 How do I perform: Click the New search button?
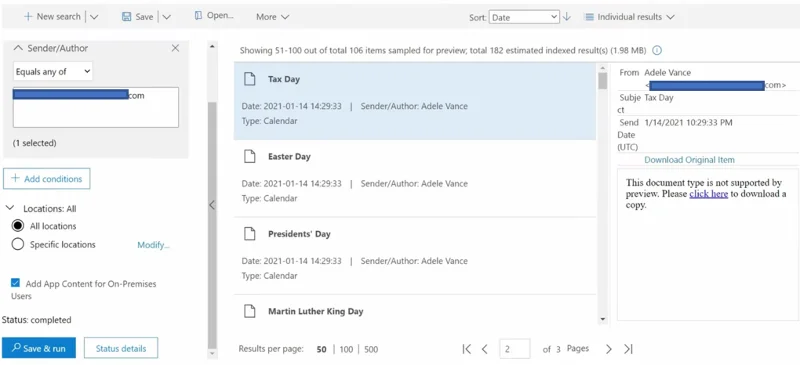click(x=52, y=17)
